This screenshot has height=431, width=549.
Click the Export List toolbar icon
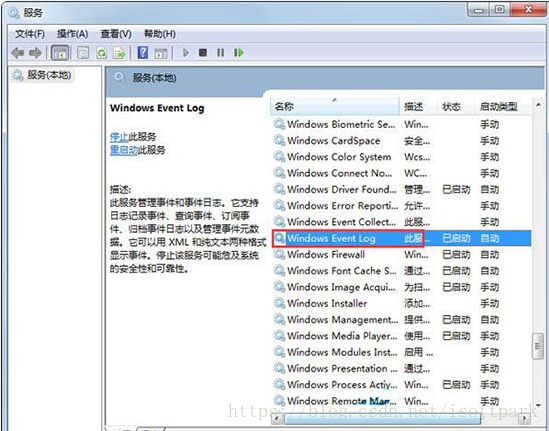pos(119,53)
